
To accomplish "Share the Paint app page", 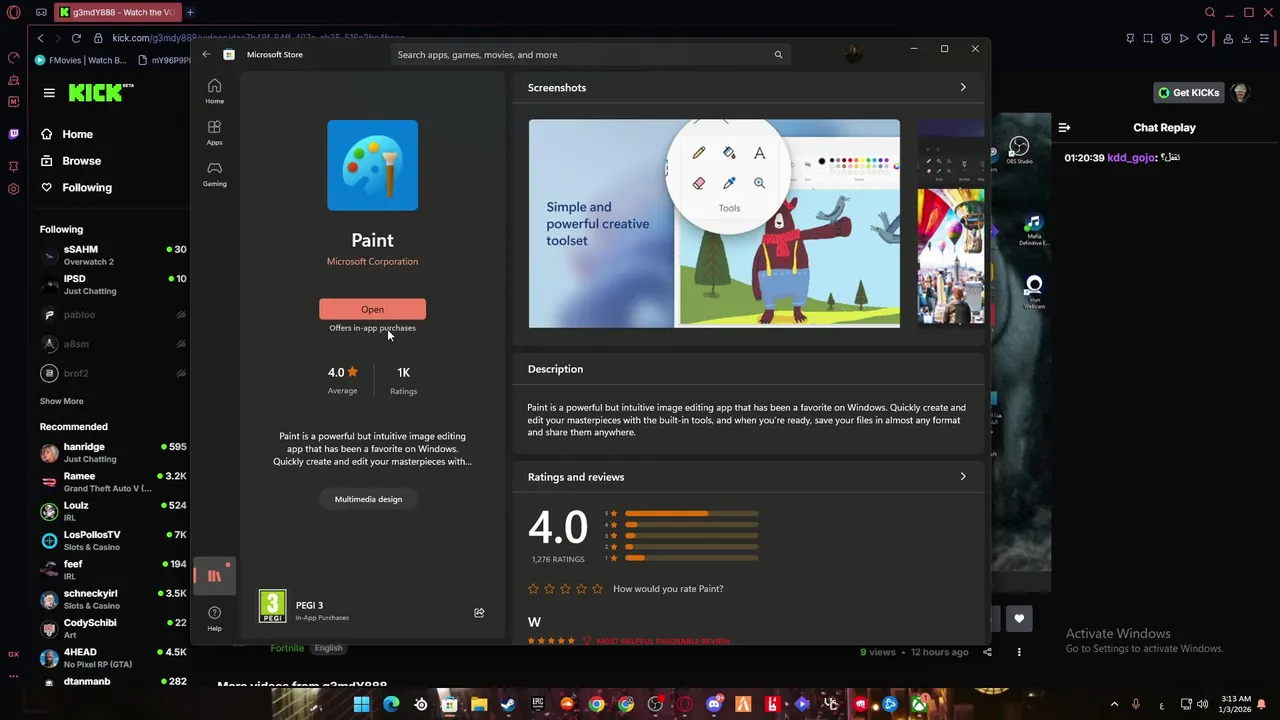I will pos(479,613).
